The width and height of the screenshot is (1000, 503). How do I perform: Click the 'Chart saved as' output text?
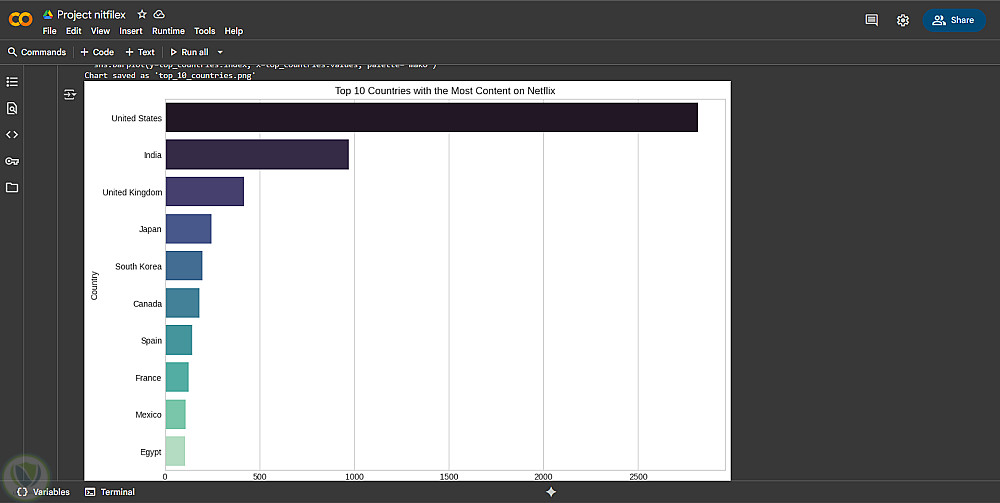coord(170,75)
